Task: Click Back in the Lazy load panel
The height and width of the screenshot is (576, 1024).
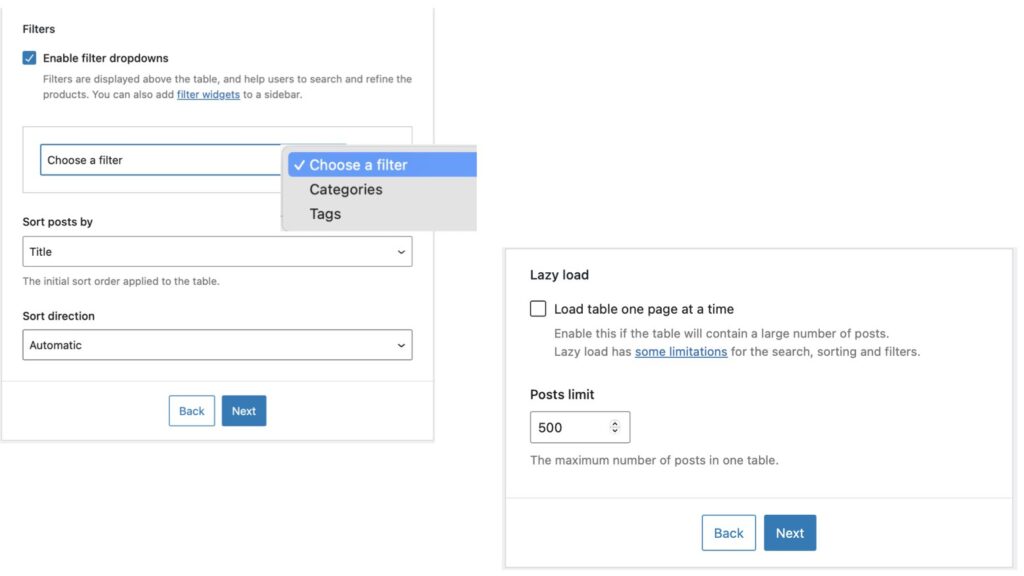Action: 728,533
